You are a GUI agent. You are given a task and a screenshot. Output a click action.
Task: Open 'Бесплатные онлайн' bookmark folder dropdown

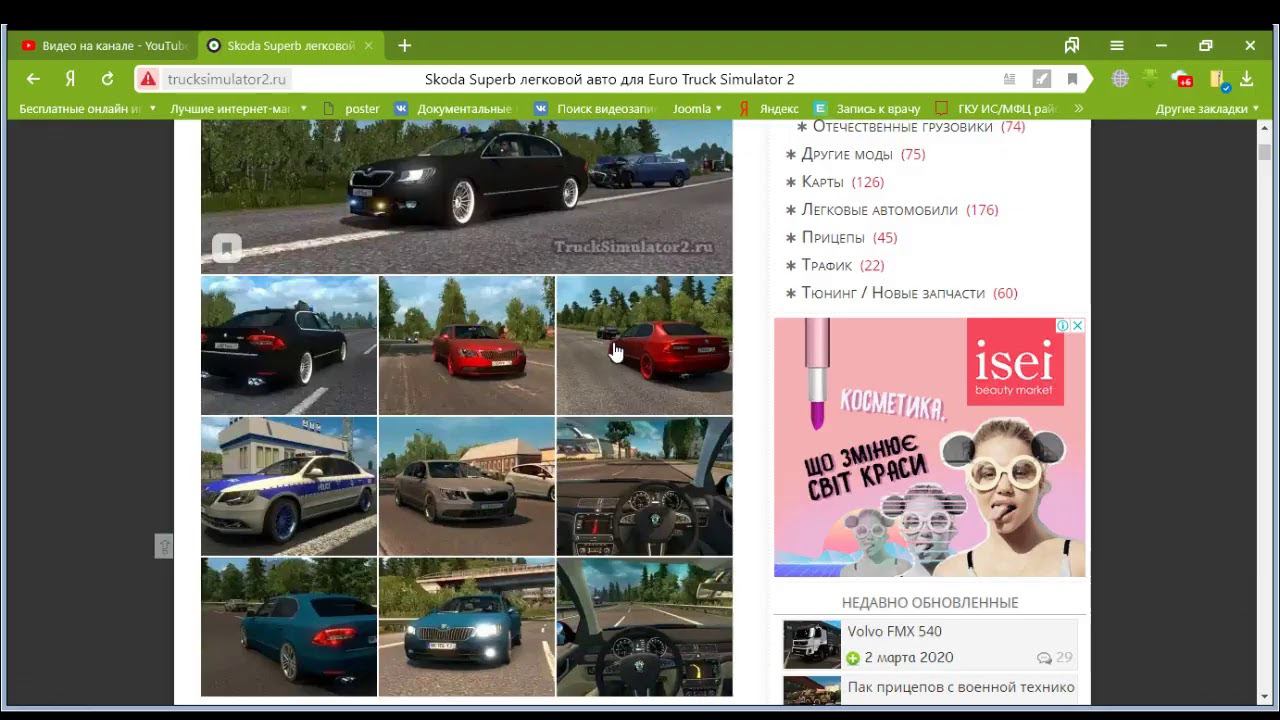[88, 108]
